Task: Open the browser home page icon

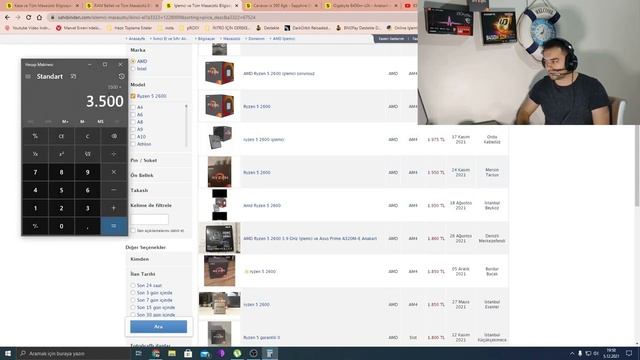Action: [x=39, y=18]
